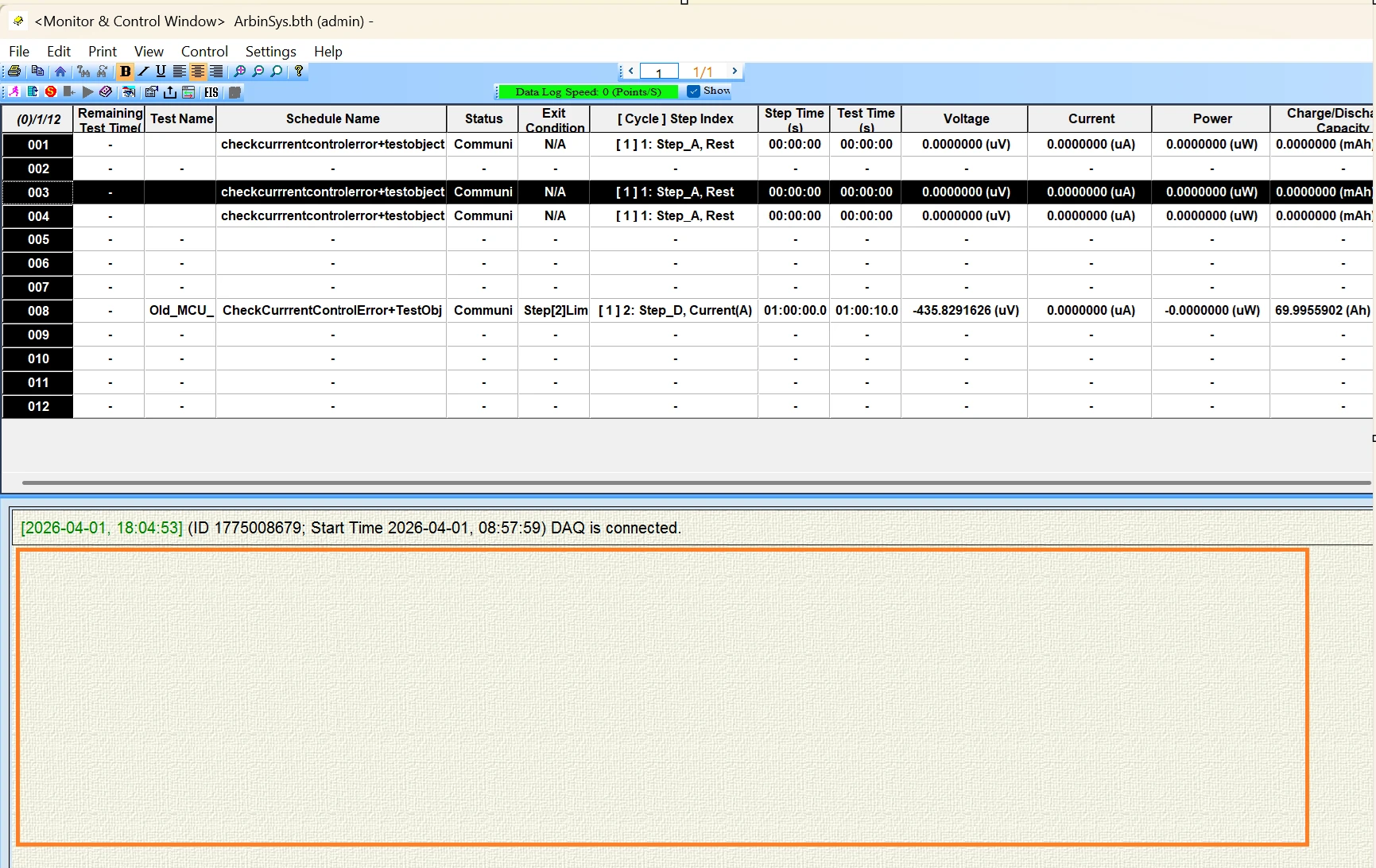Select the Print icon on the toolbar
The width and height of the screenshot is (1376, 868).
[14, 72]
